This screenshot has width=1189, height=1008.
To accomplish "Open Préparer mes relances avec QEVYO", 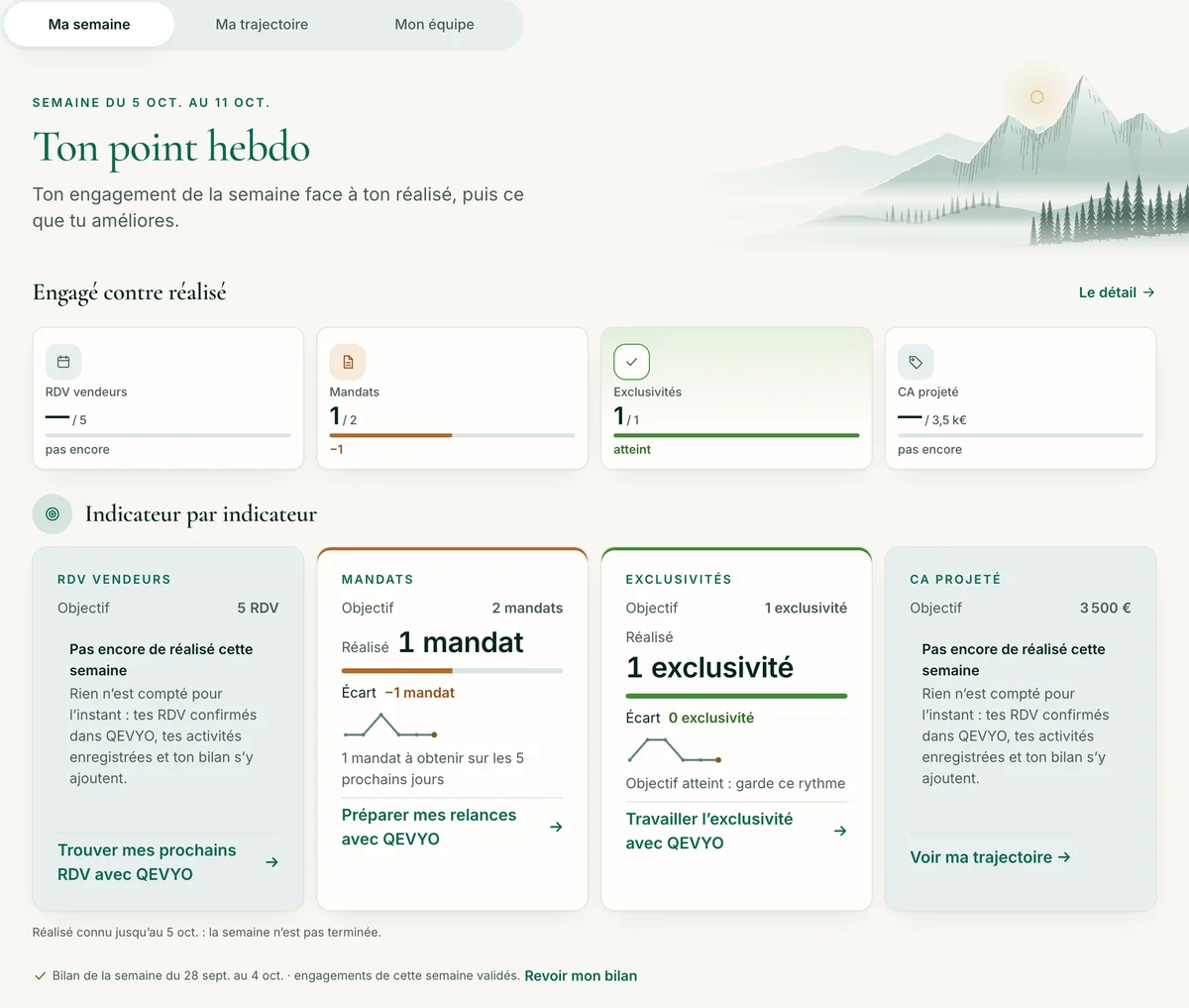I will coord(452,827).
